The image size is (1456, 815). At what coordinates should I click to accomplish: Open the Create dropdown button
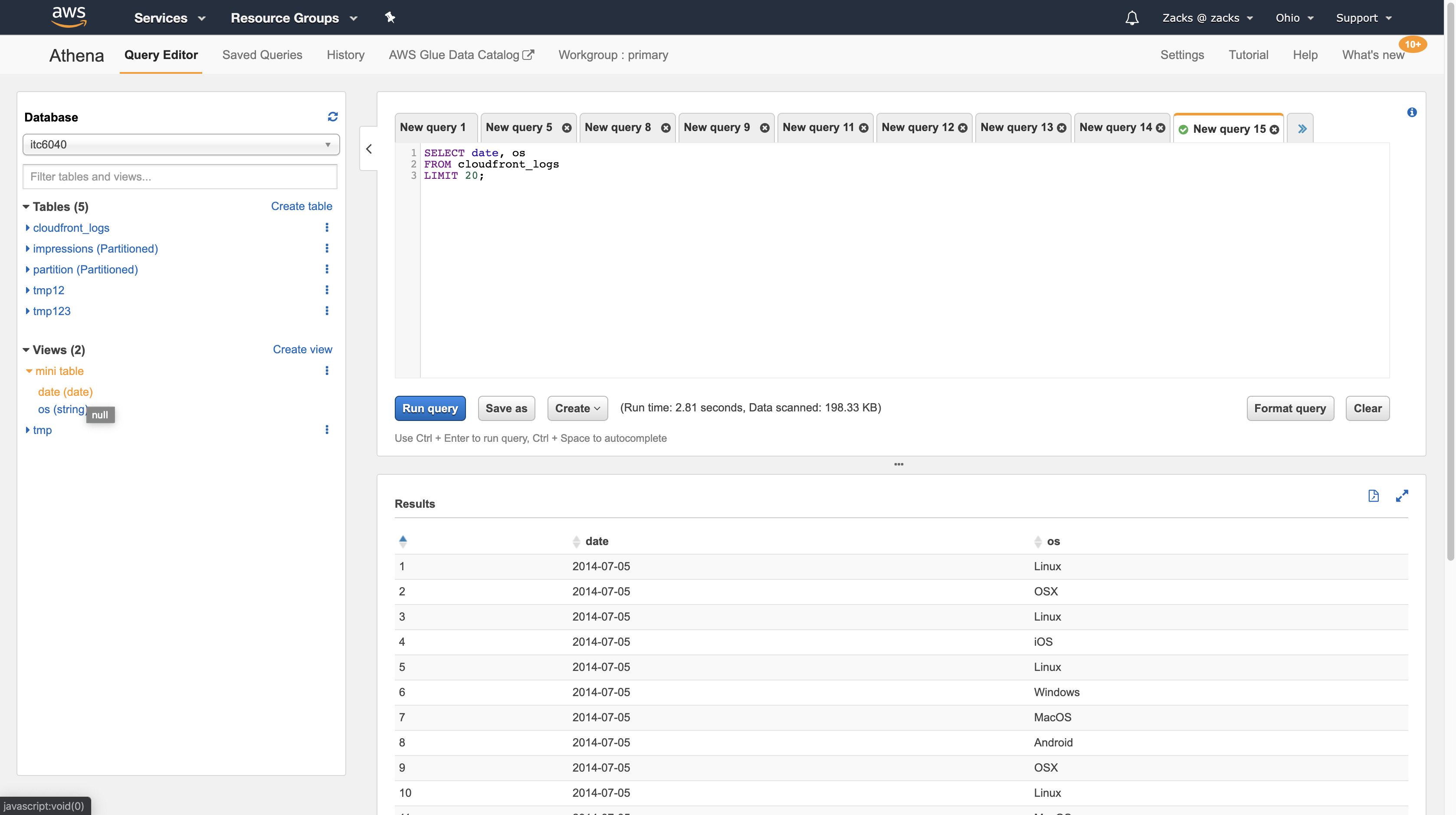(x=577, y=408)
